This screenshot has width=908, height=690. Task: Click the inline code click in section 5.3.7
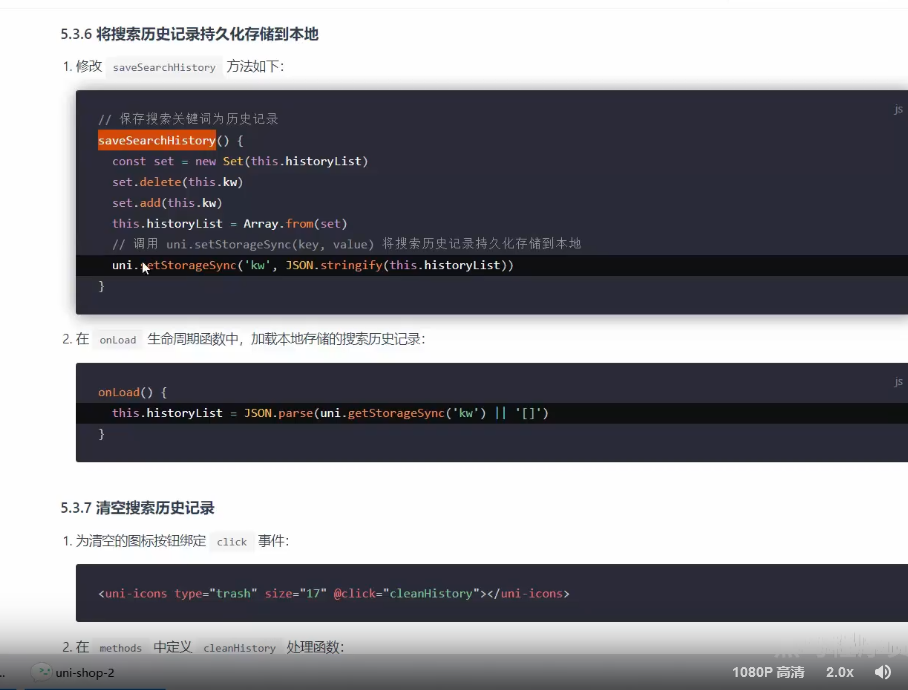232,542
